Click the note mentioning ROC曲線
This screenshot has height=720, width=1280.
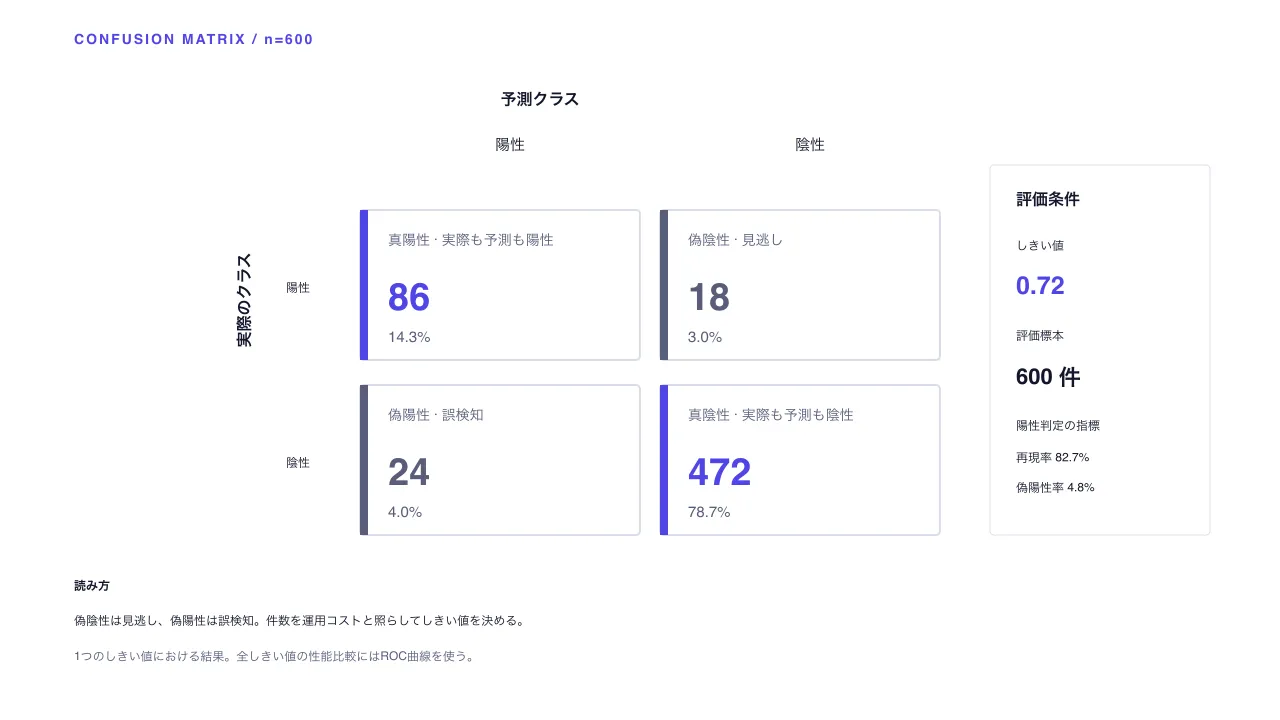pyautogui.click(x=275, y=657)
